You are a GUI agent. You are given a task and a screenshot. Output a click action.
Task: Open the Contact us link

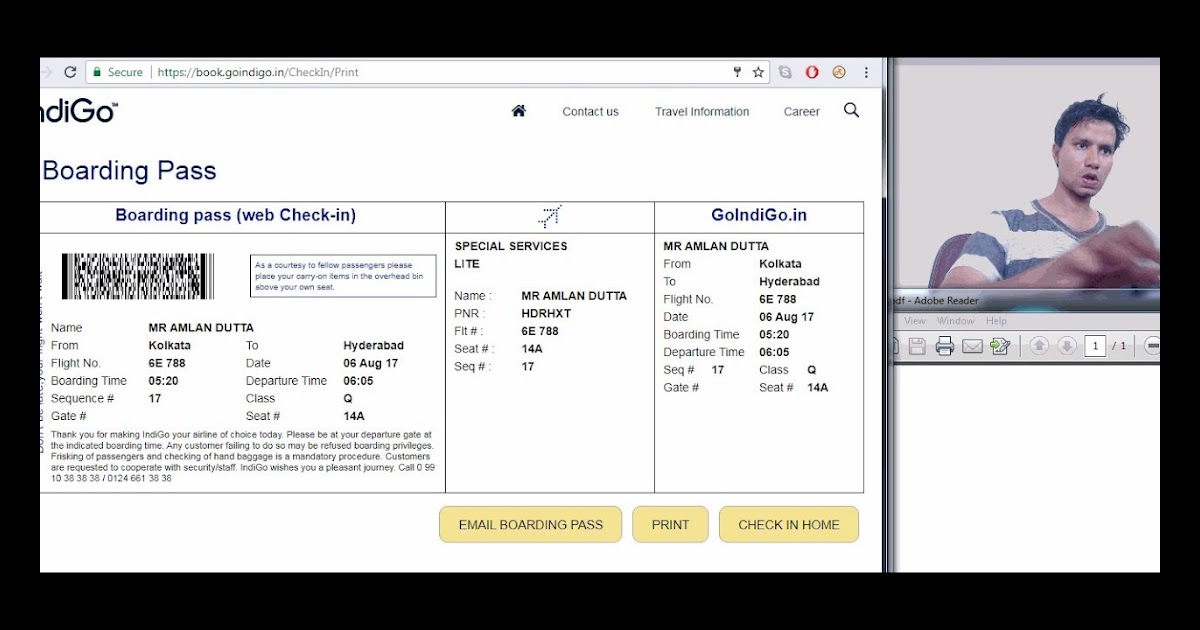click(x=590, y=112)
